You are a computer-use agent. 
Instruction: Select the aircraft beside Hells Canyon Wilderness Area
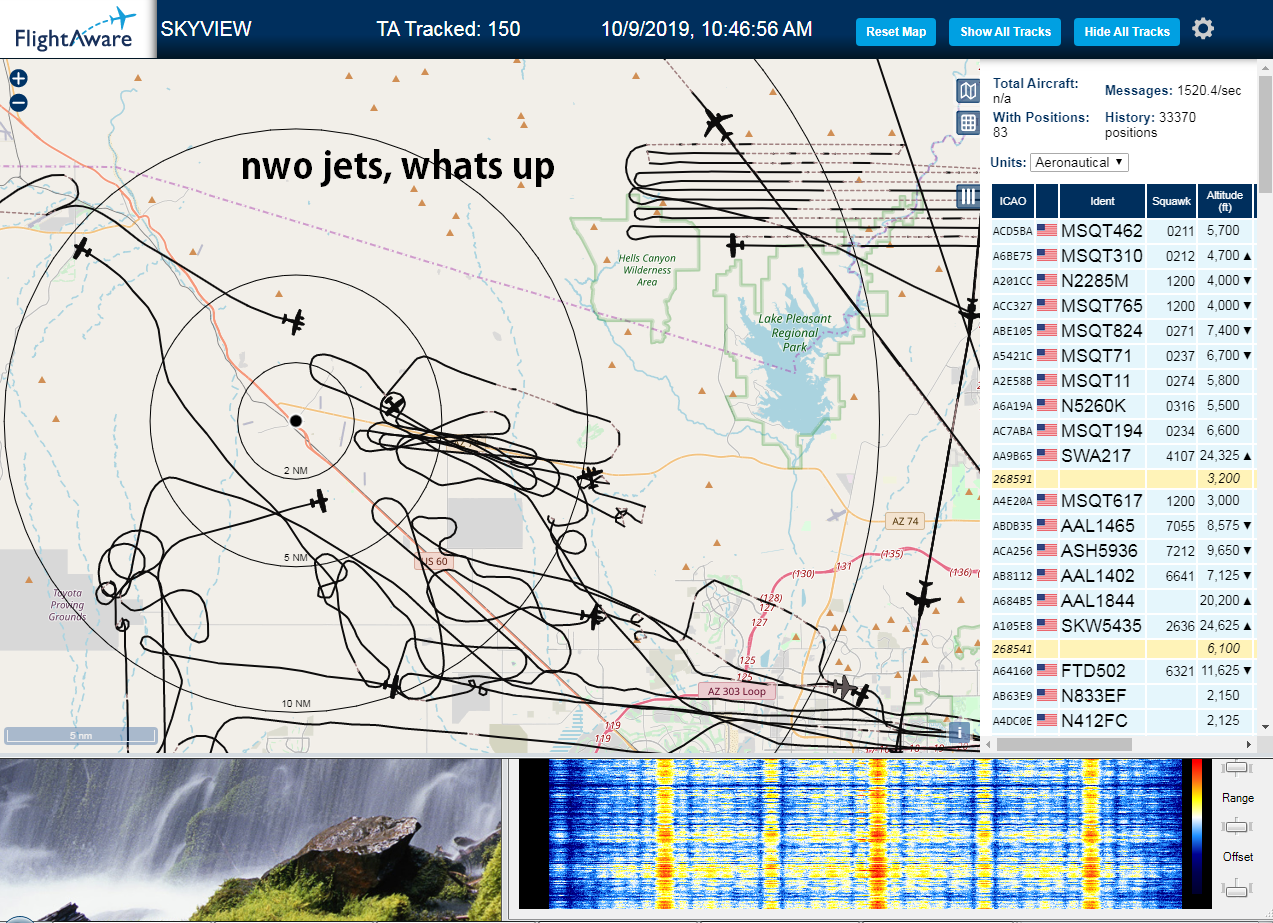(x=735, y=244)
